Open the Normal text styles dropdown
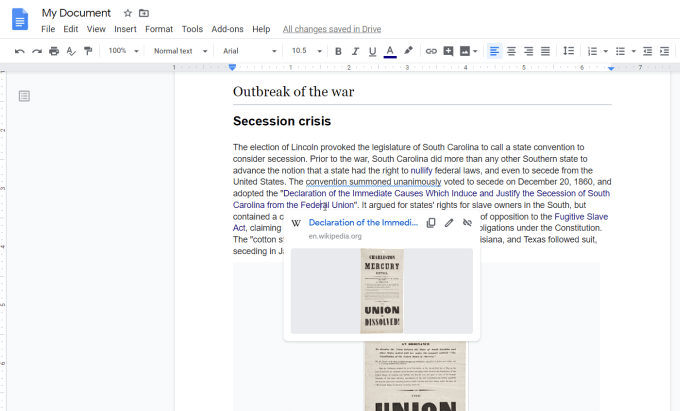680x411 pixels. click(x=180, y=51)
